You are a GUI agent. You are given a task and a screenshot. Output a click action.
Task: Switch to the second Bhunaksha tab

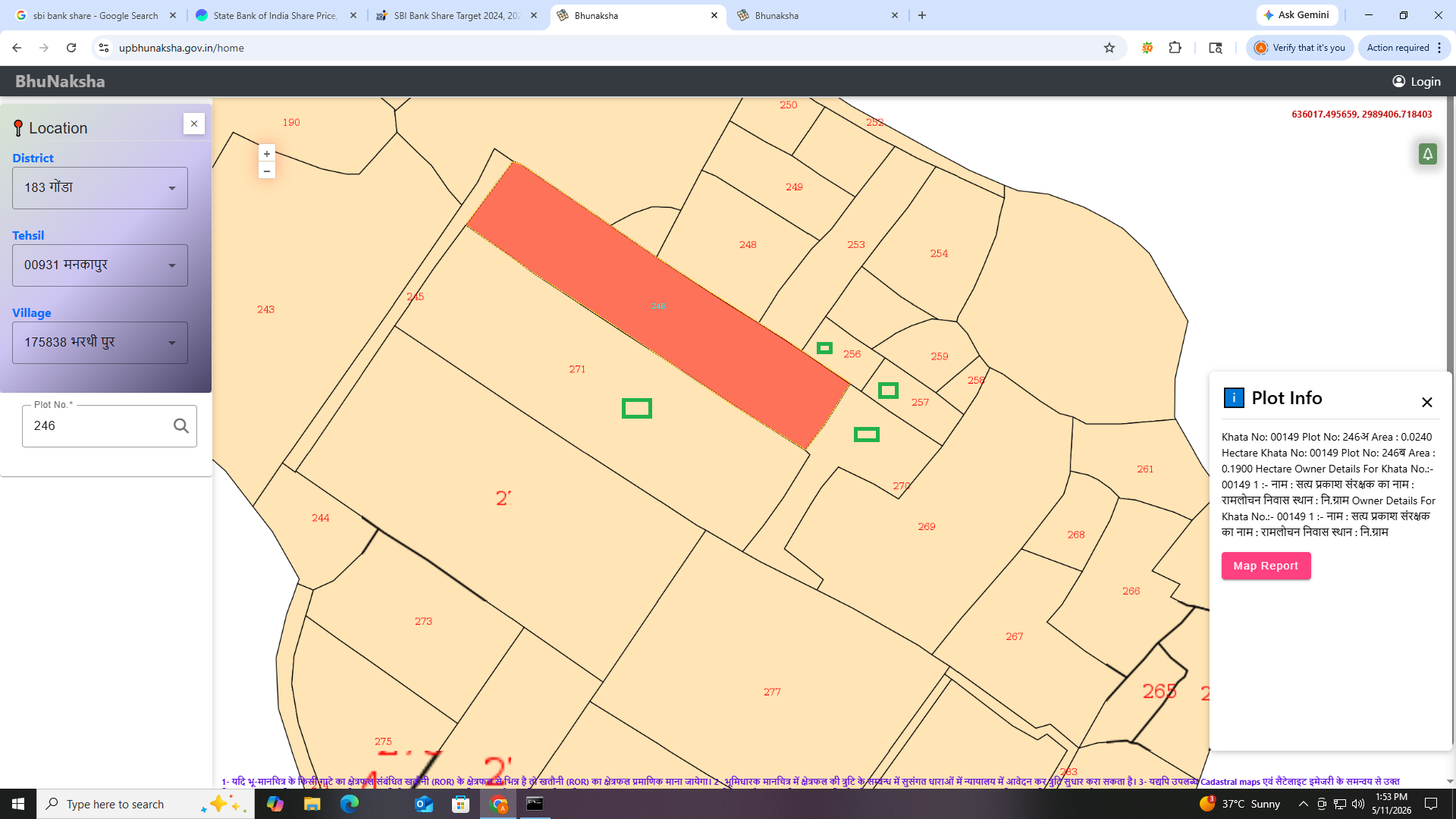pos(818,15)
